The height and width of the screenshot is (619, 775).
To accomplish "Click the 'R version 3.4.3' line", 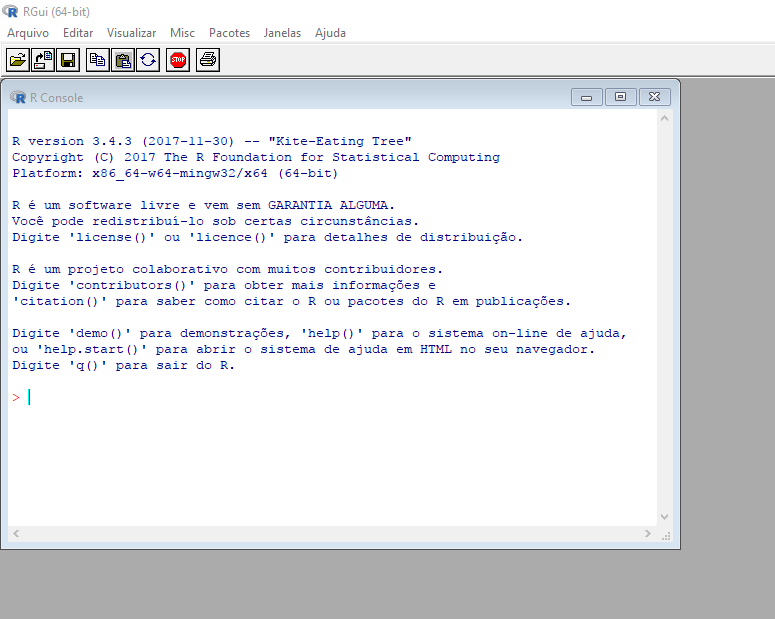I will 212,141.
